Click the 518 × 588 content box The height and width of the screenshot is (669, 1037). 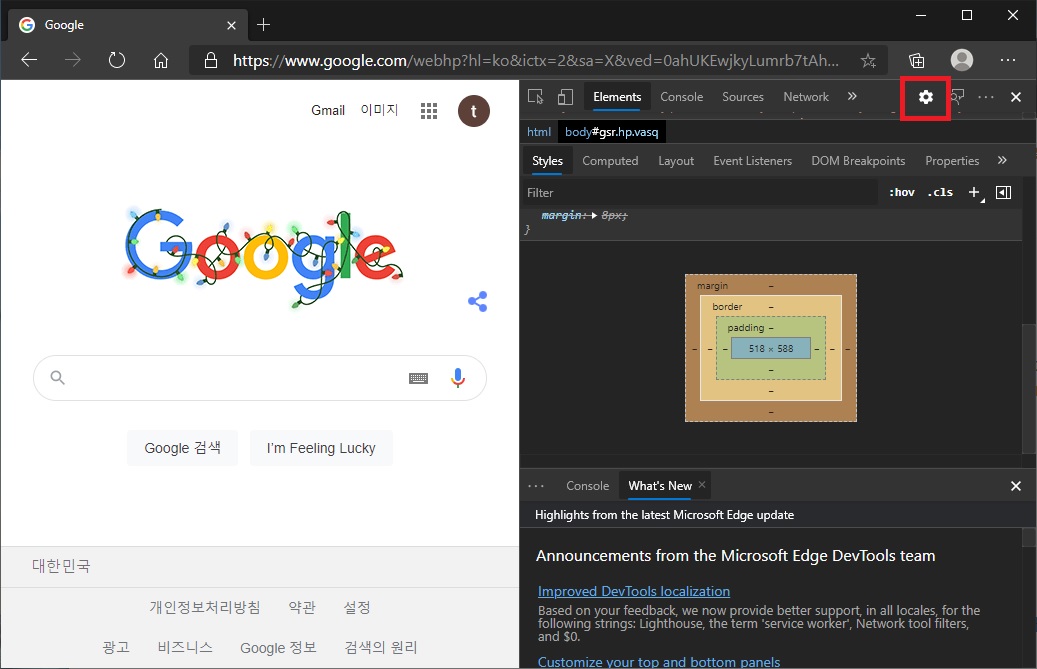coord(770,348)
